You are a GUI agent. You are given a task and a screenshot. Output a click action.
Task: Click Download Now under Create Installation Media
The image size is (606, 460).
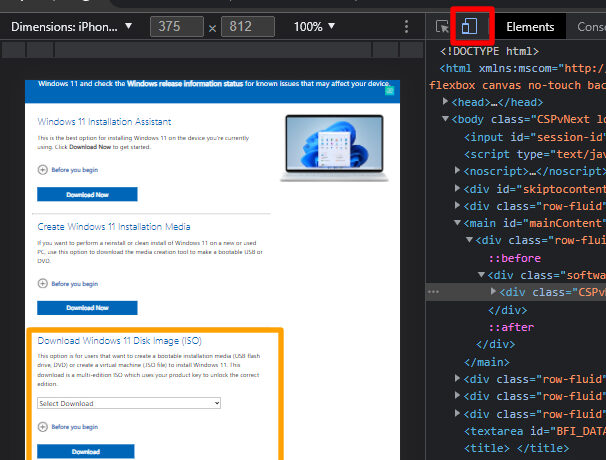coord(87,308)
